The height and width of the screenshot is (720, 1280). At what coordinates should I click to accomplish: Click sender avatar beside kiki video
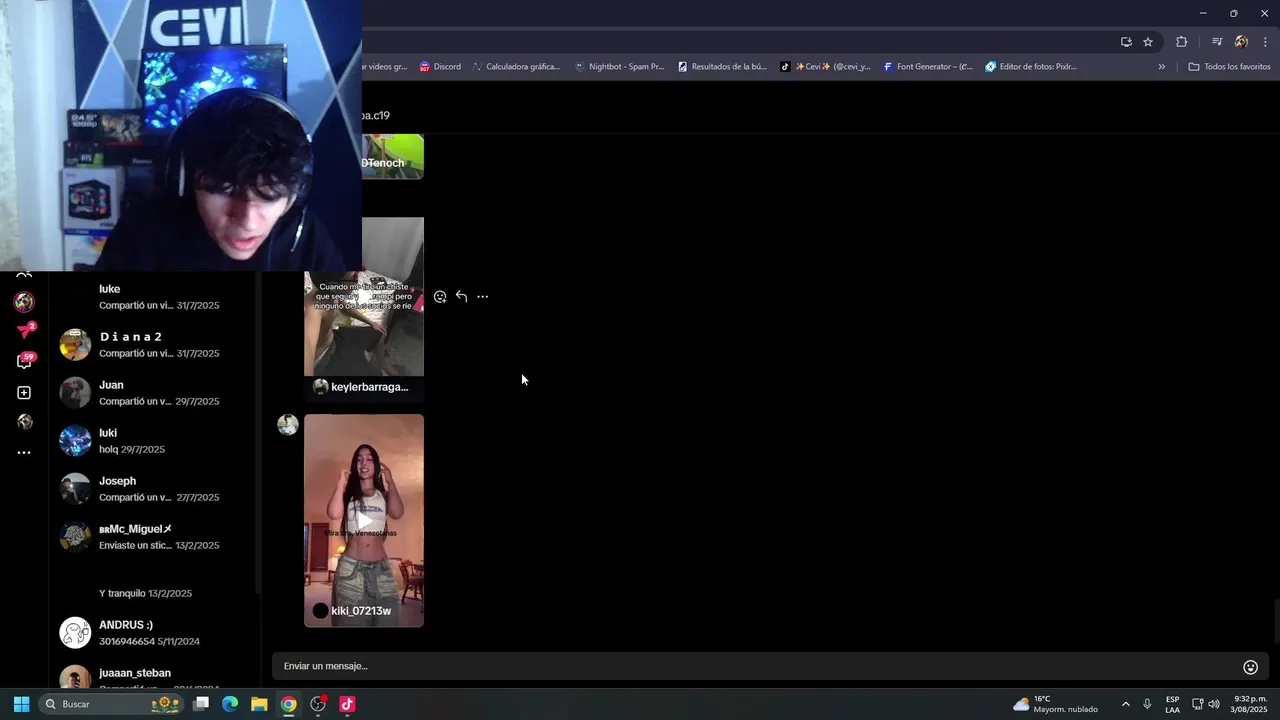coord(288,425)
